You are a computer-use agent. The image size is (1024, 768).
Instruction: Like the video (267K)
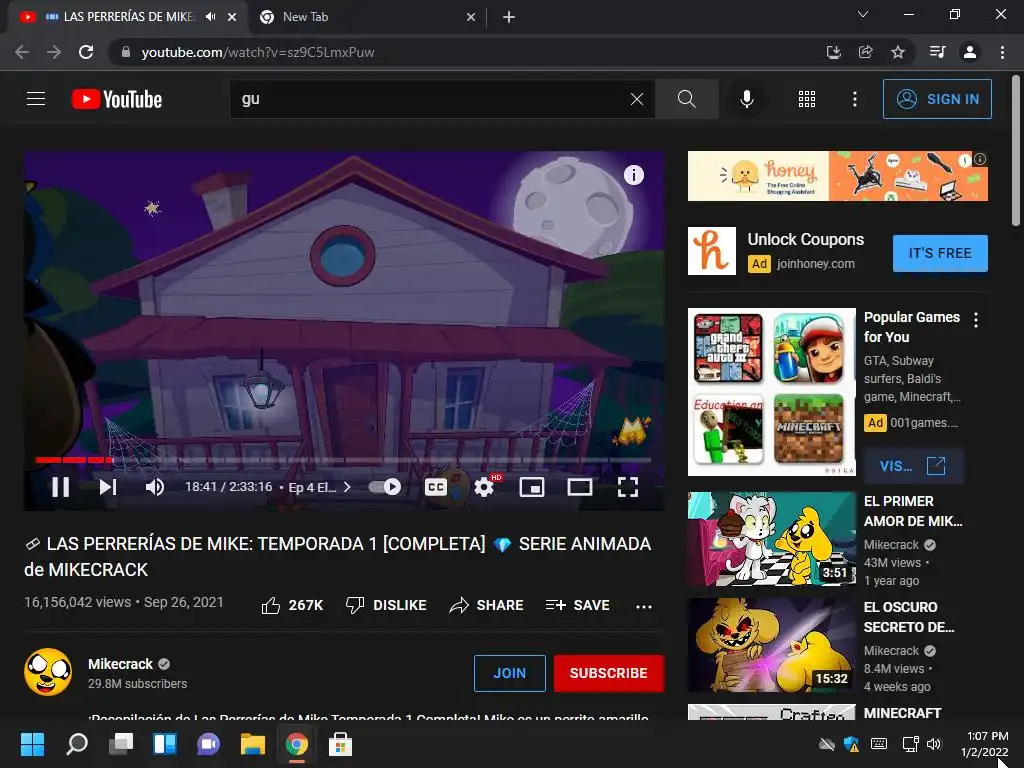pos(292,605)
